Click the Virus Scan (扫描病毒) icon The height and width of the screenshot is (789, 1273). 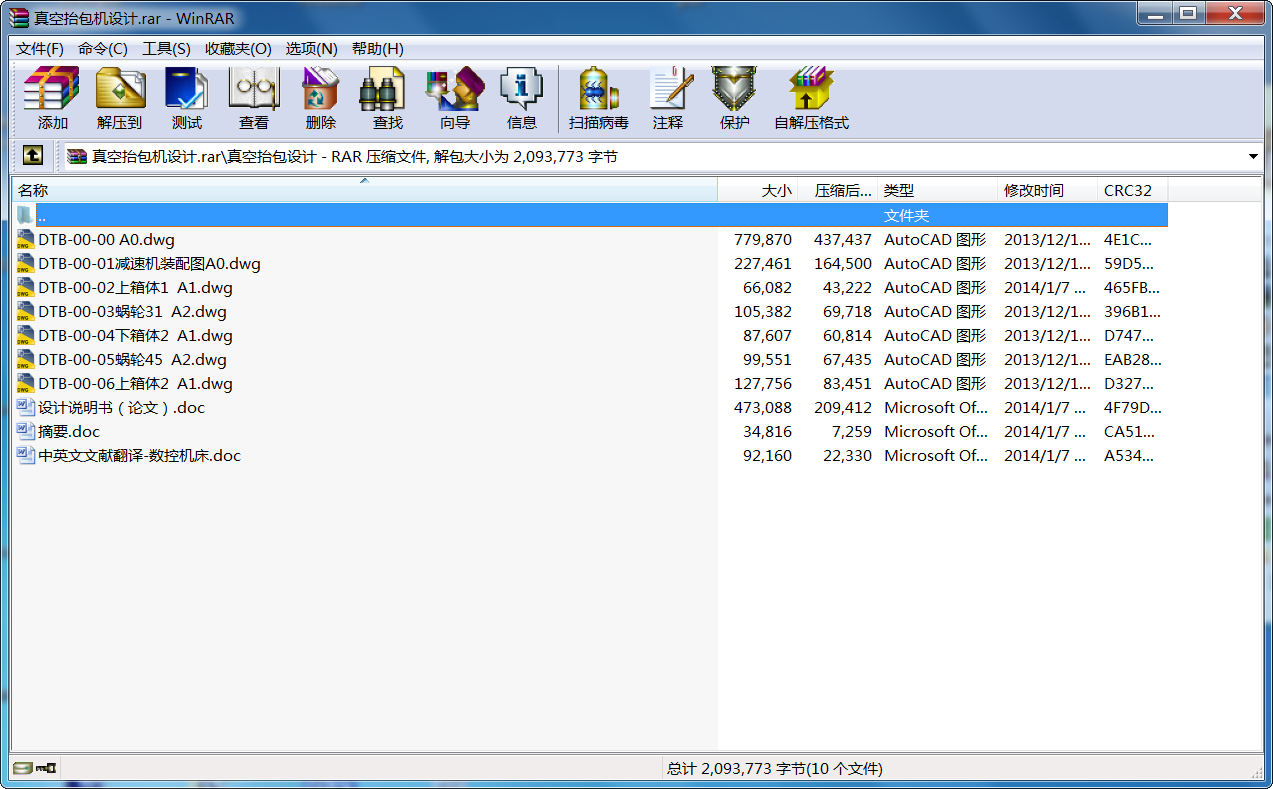pos(599,97)
